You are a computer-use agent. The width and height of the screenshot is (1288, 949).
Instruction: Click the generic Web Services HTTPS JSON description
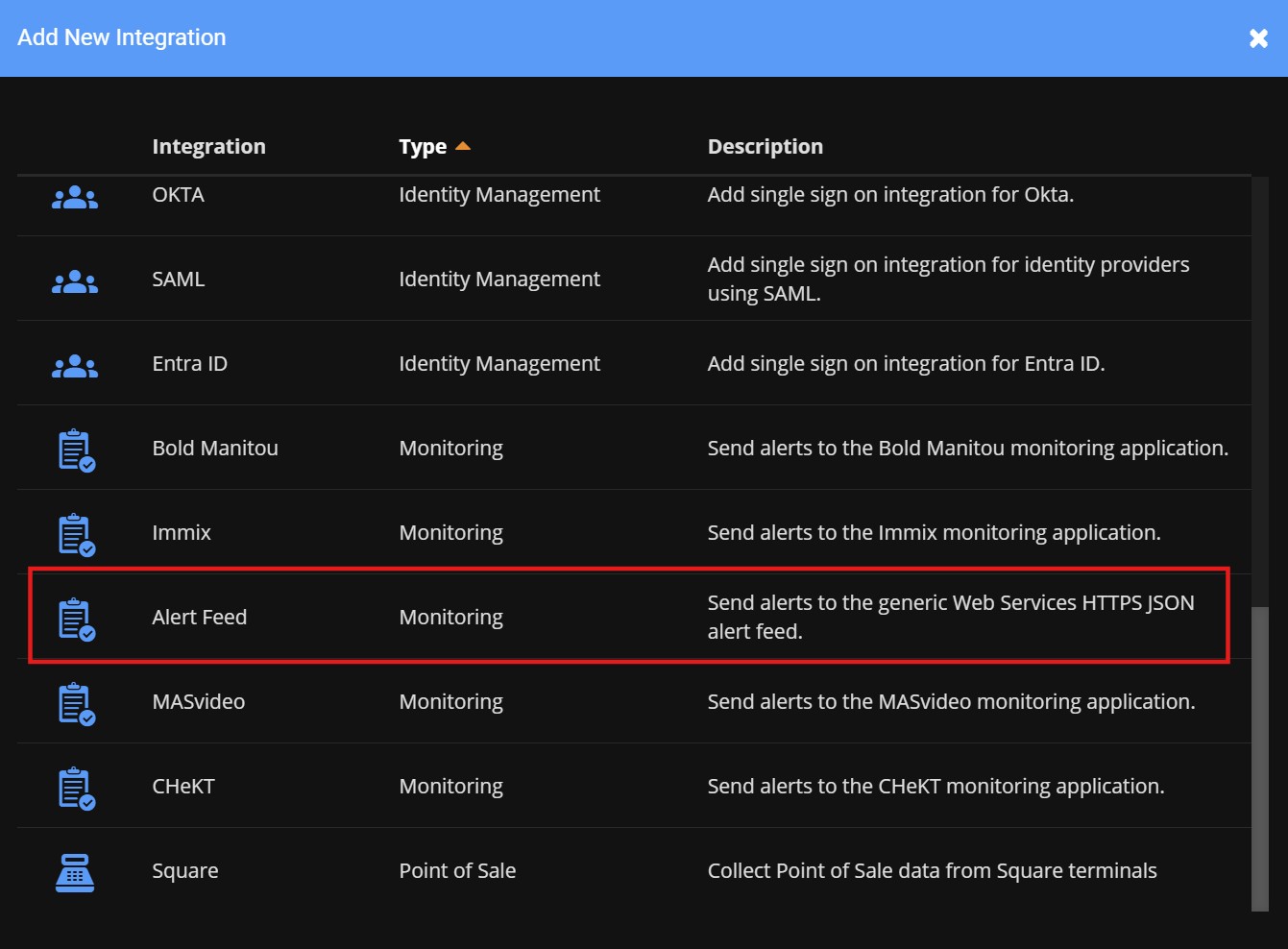[x=951, y=617]
